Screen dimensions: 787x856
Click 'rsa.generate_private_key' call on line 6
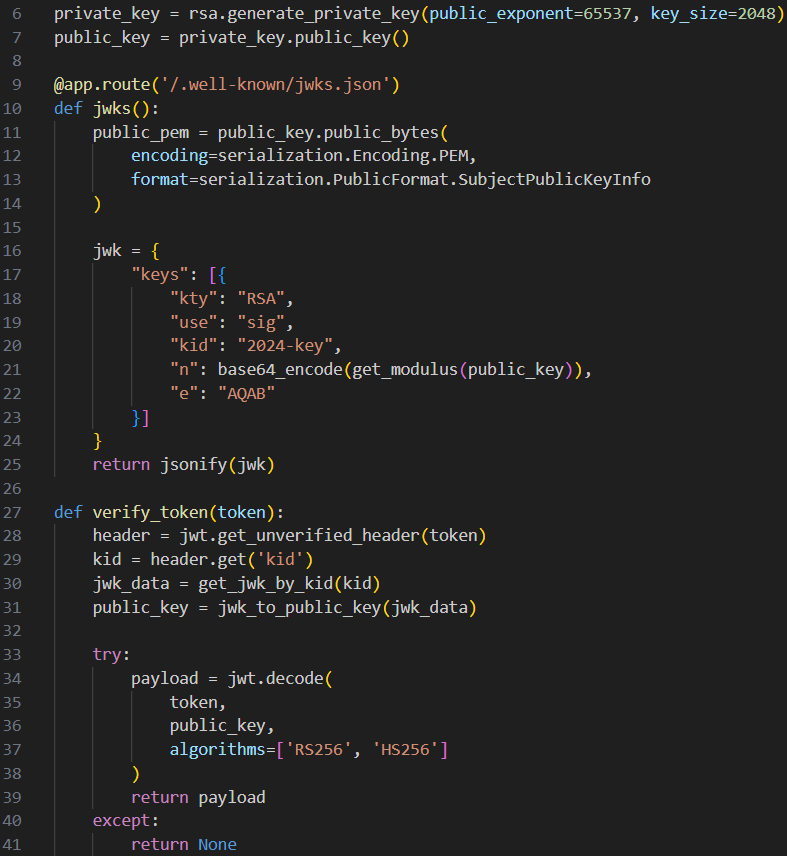coord(304,14)
